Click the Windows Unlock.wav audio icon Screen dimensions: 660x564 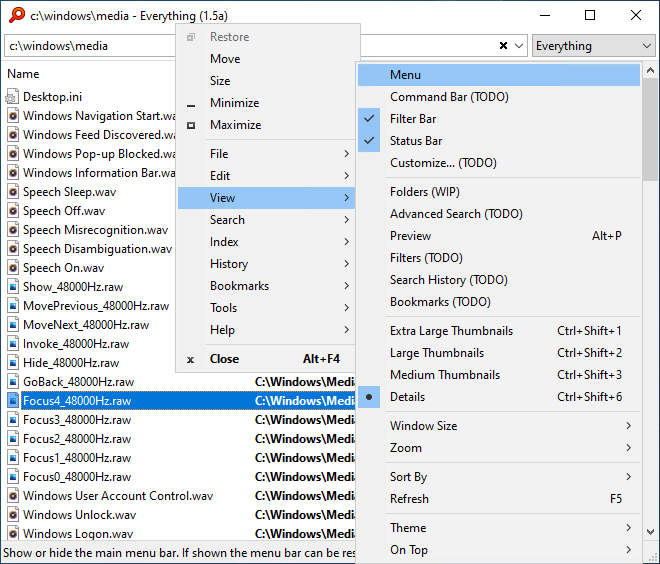(13, 515)
